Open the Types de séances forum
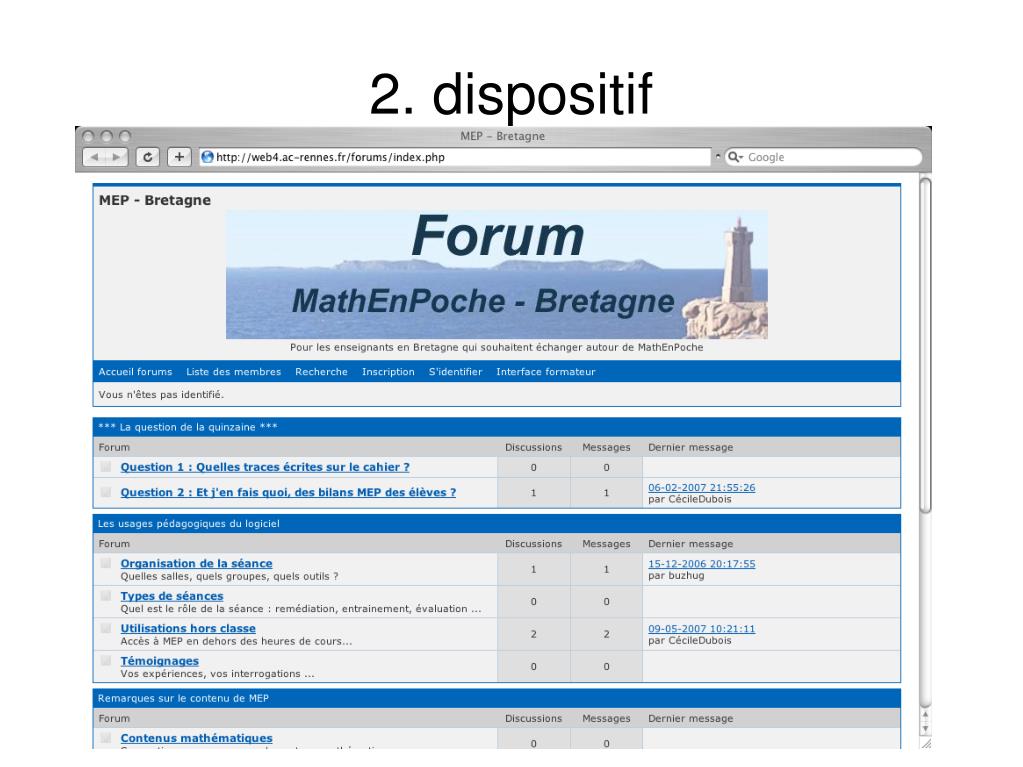The image size is (1023, 767). 172,596
